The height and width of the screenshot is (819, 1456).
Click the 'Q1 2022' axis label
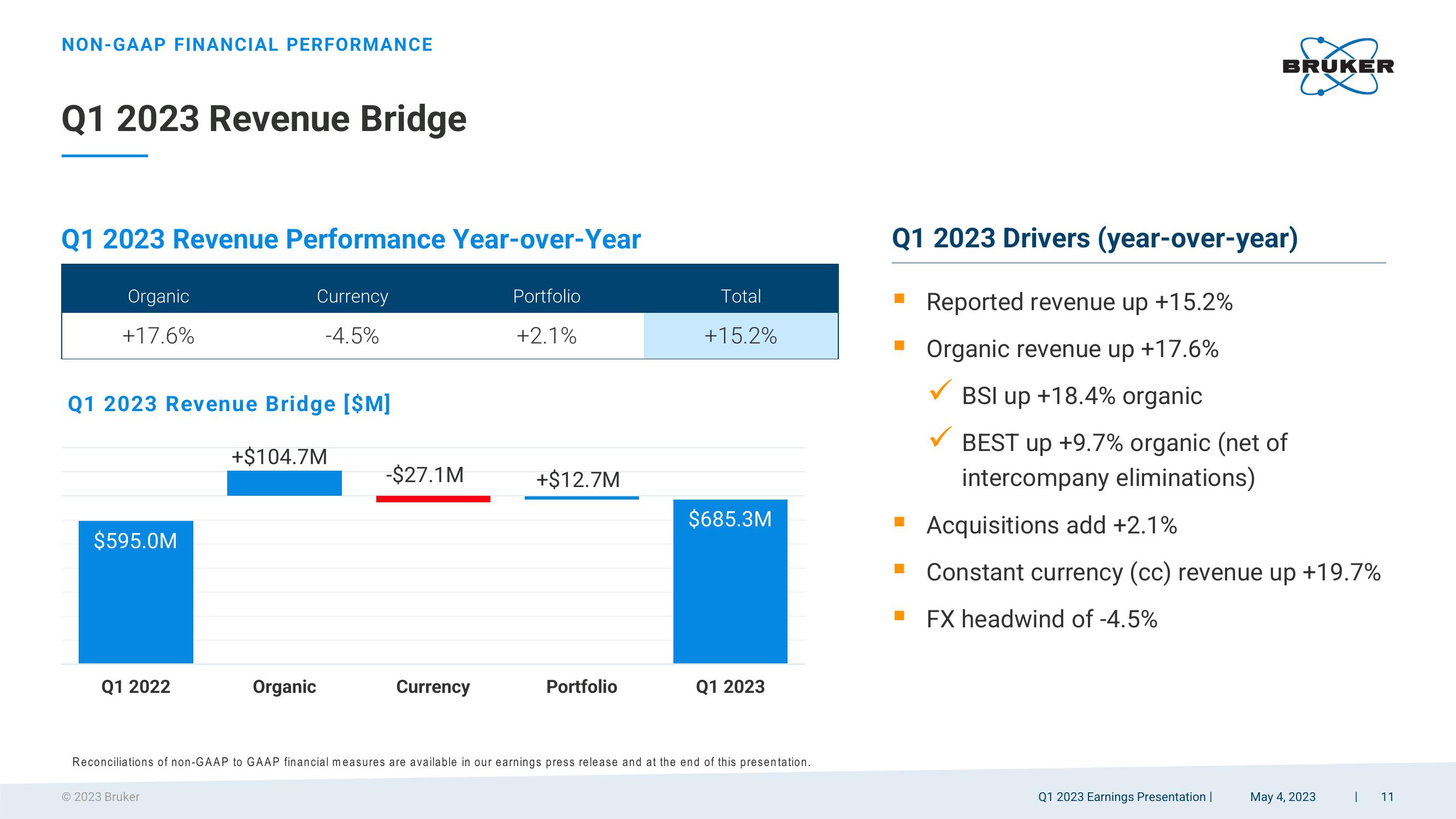click(135, 687)
